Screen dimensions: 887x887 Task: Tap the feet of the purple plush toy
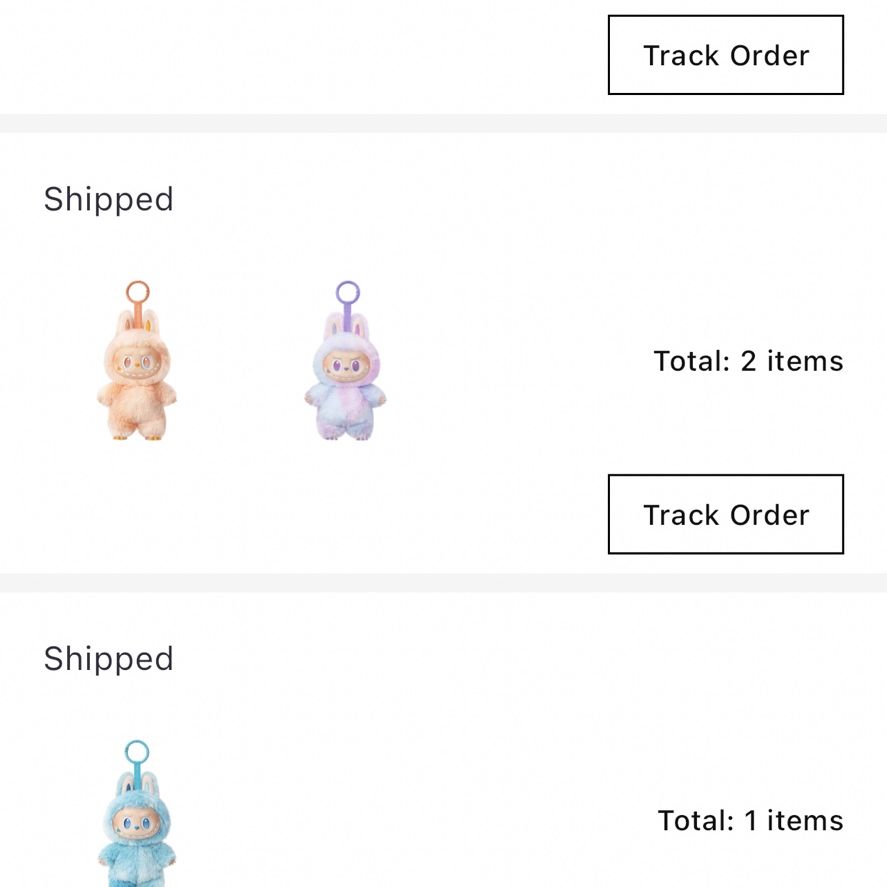(345, 434)
